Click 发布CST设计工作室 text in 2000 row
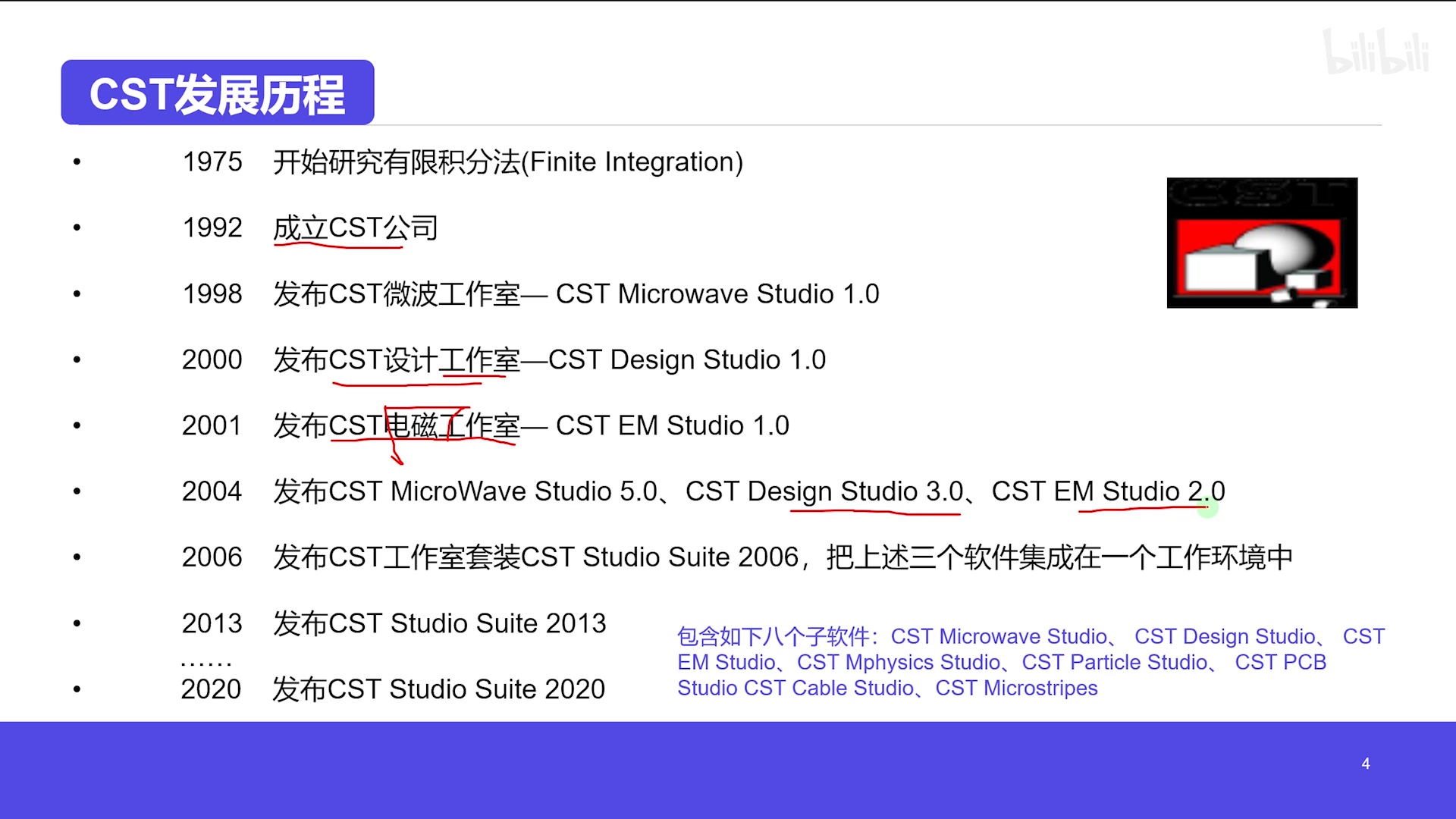Screen dimensions: 1456x819 397,359
